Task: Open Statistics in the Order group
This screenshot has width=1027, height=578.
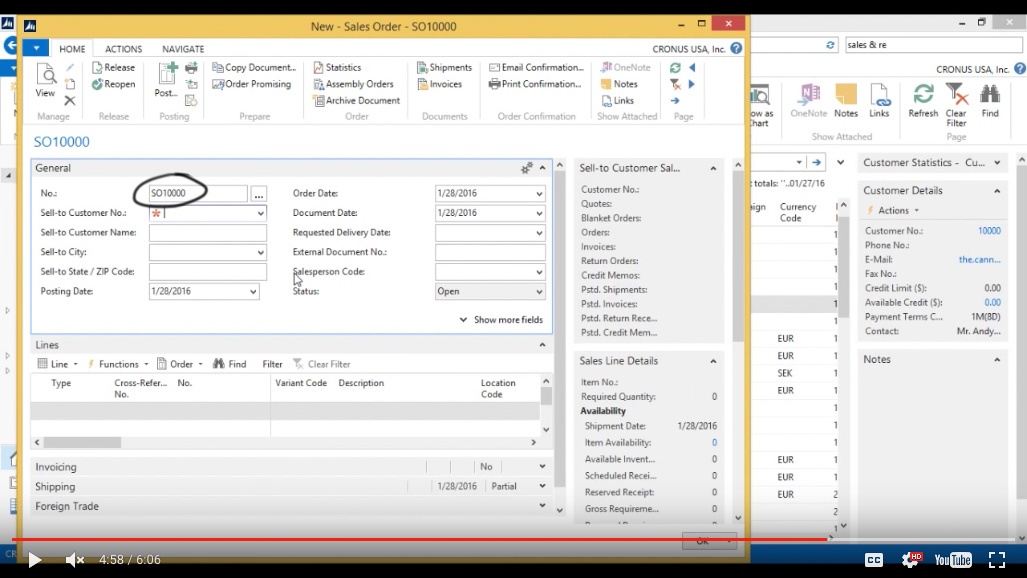Action: [x=337, y=67]
